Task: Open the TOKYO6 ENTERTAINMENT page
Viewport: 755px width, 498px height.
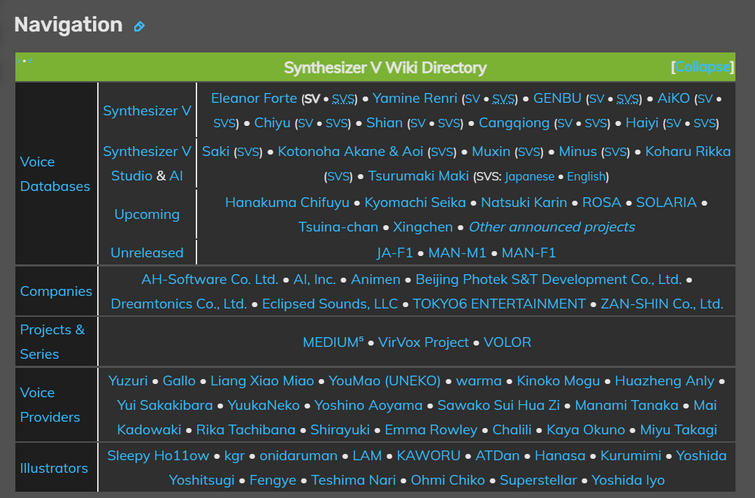Action: point(499,304)
